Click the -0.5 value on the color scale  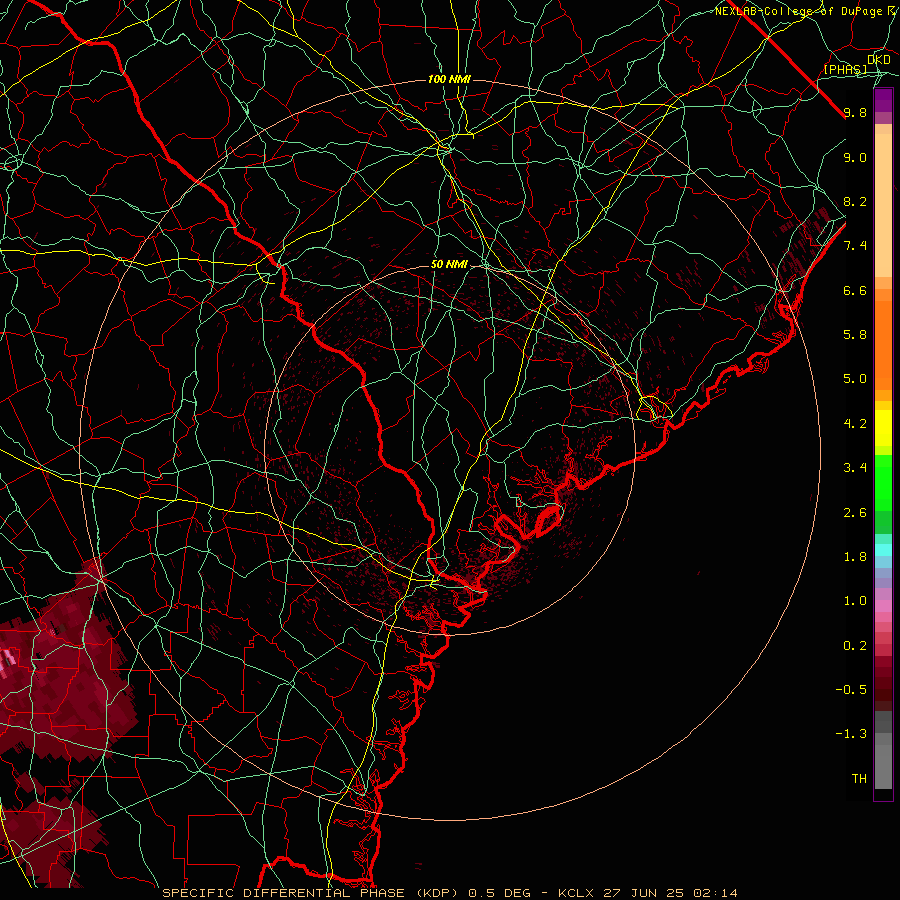[851, 690]
